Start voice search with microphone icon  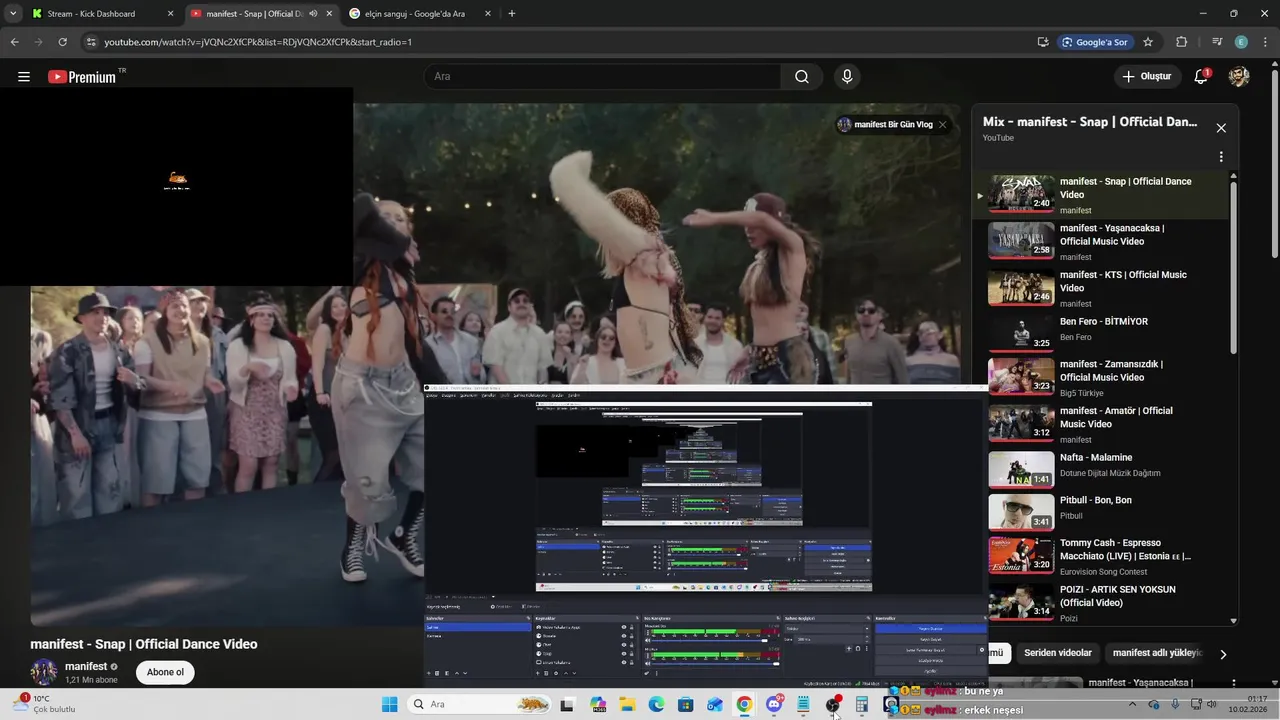coord(847,77)
